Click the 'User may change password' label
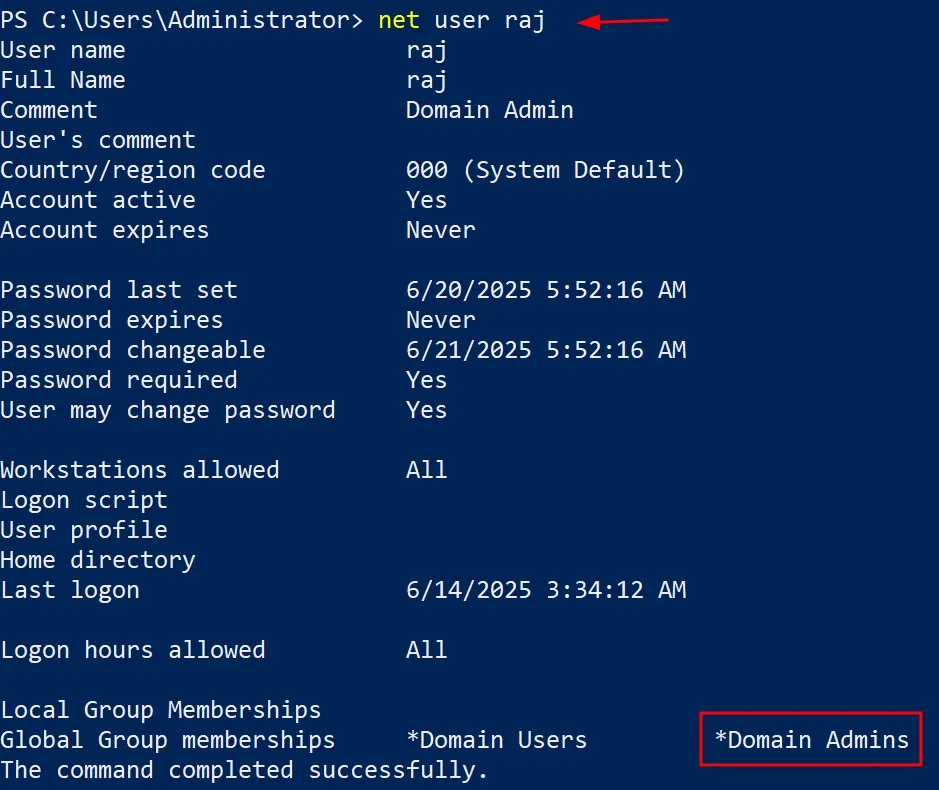 (168, 410)
